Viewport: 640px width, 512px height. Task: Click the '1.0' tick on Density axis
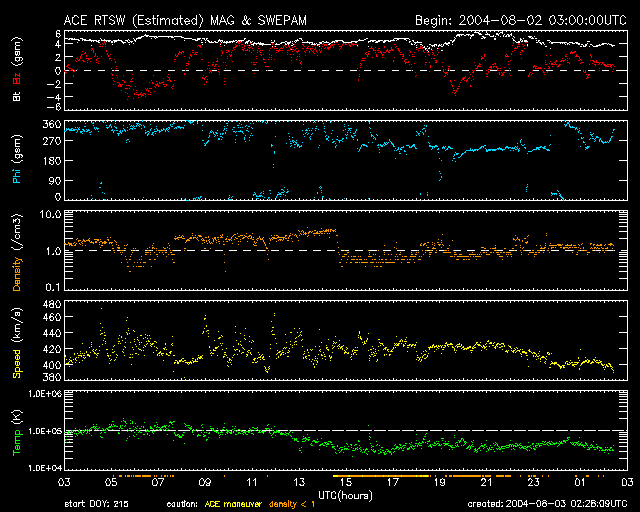[x=53, y=252]
